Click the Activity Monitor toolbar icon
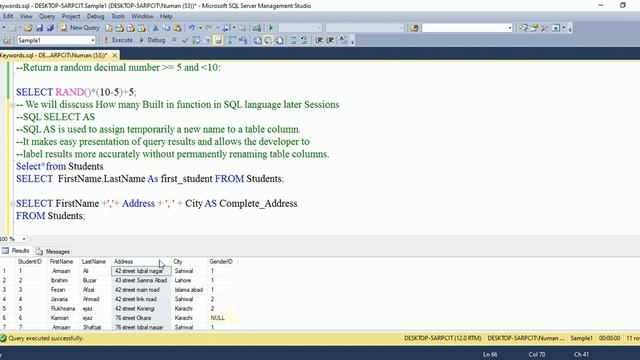This screenshot has height=360, width=640. (257, 28)
